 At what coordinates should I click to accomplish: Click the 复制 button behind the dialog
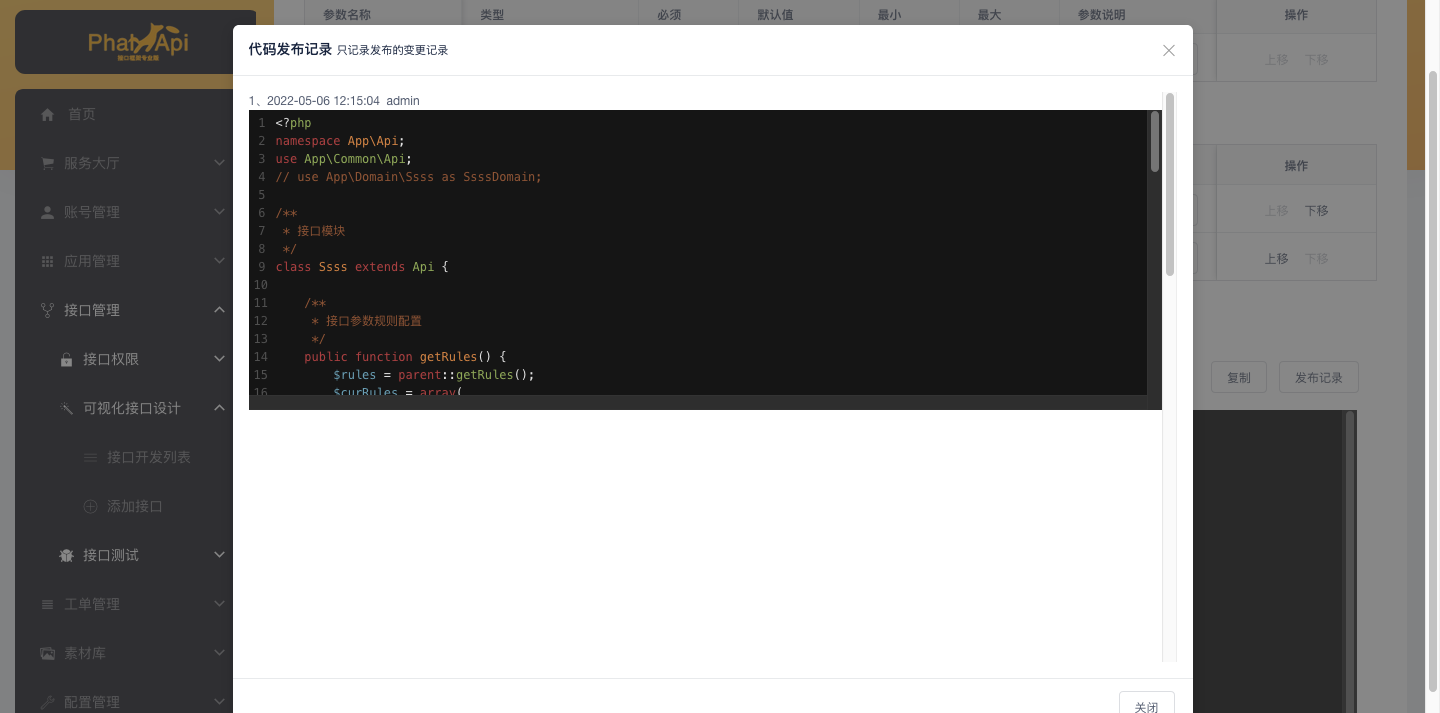pyautogui.click(x=1239, y=378)
